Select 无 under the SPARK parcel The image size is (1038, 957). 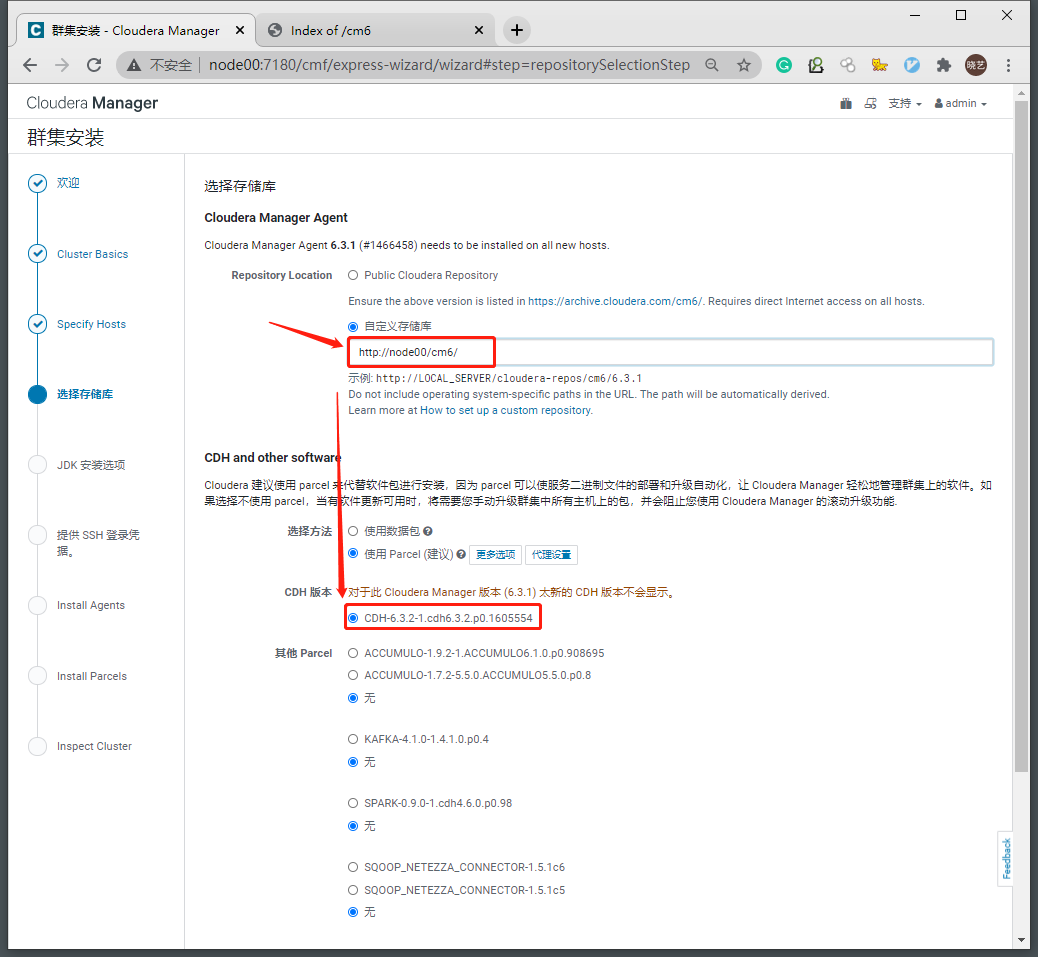[x=353, y=826]
